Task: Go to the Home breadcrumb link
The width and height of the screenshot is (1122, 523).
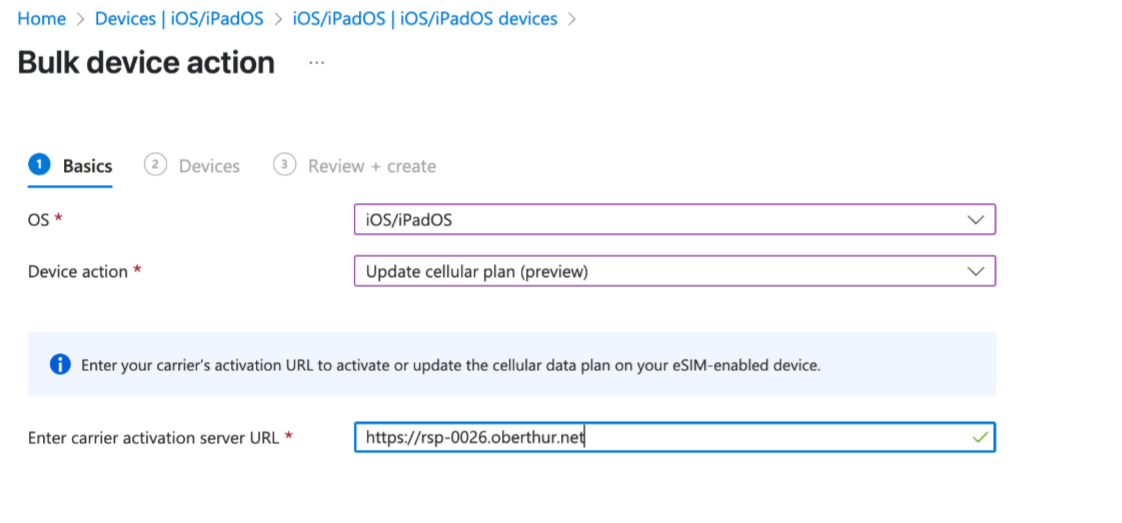Action: pyautogui.click(x=42, y=19)
